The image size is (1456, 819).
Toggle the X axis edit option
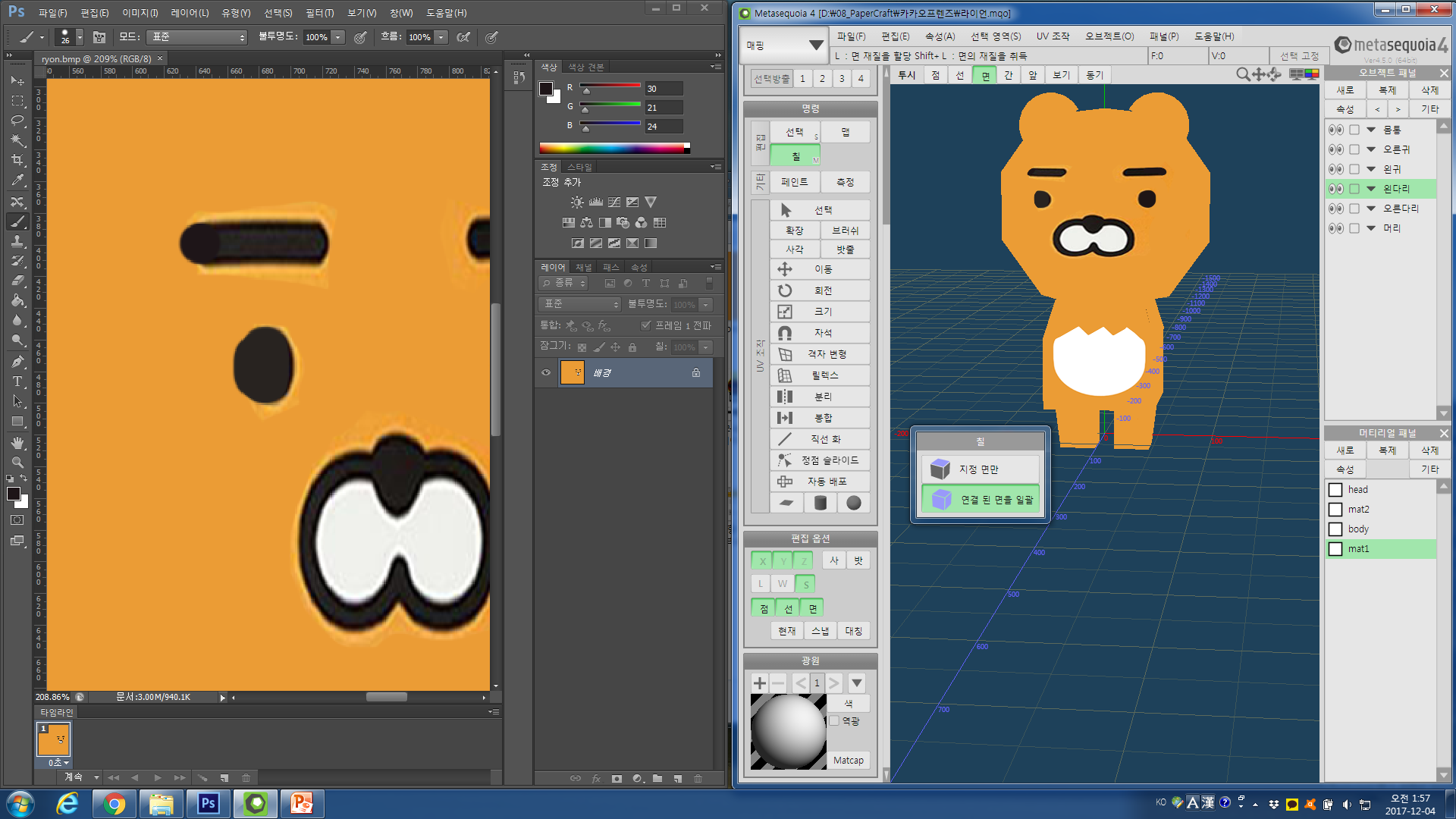(x=762, y=560)
